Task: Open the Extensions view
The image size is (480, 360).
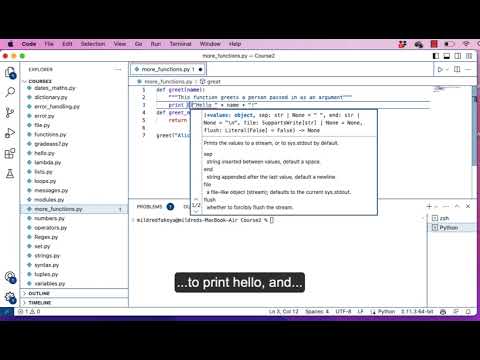Action: [x=10, y=153]
